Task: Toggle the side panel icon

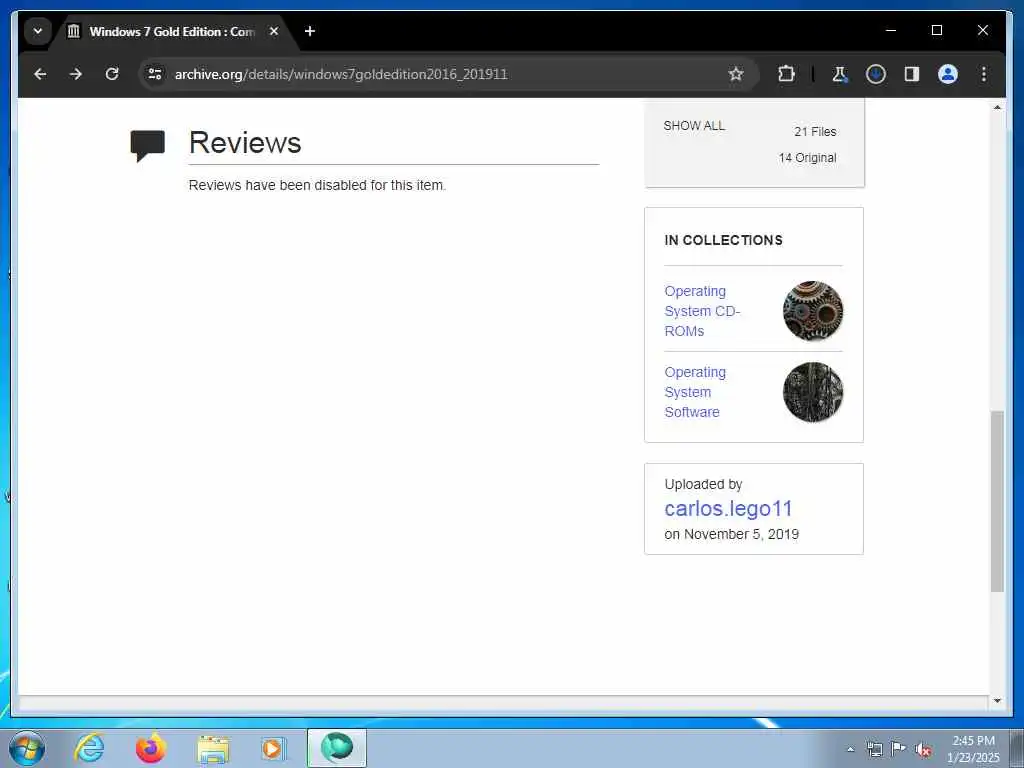Action: 912,74
